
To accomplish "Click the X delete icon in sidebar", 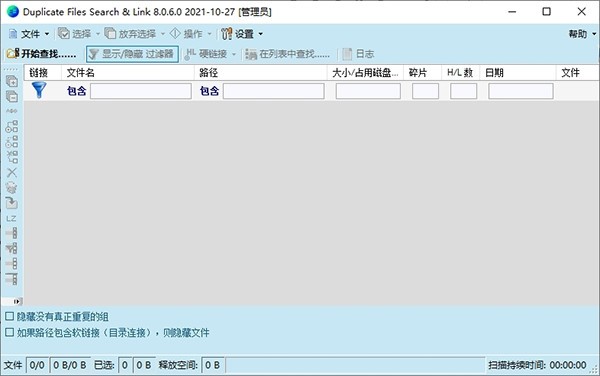I will (x=12, y=172).
